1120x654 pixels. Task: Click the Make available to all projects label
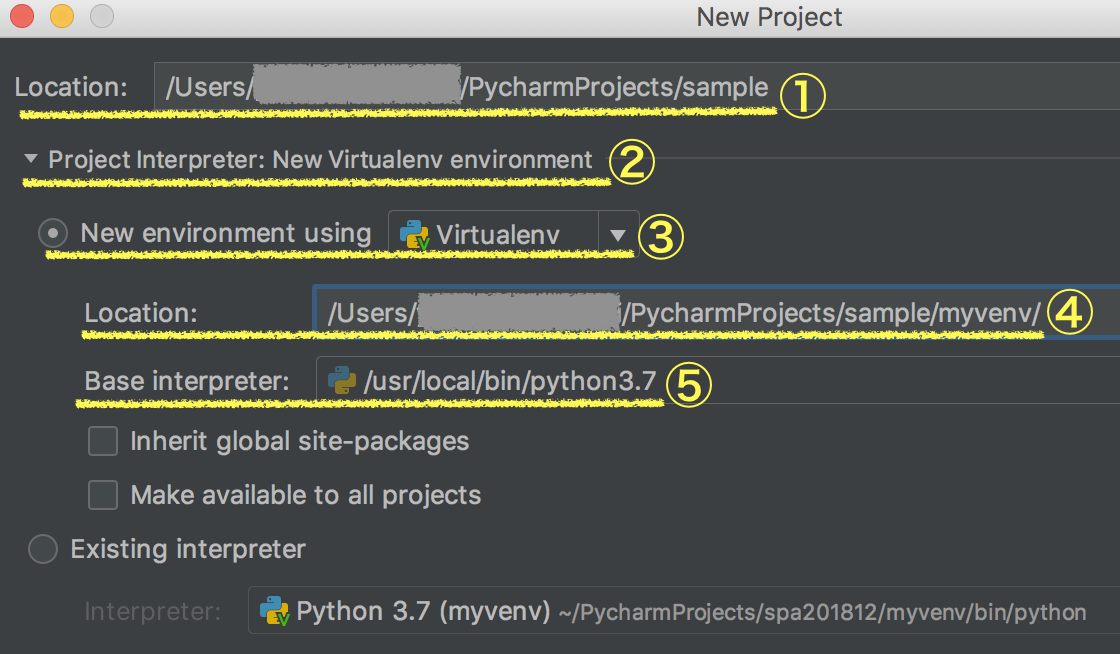(306, 495)
